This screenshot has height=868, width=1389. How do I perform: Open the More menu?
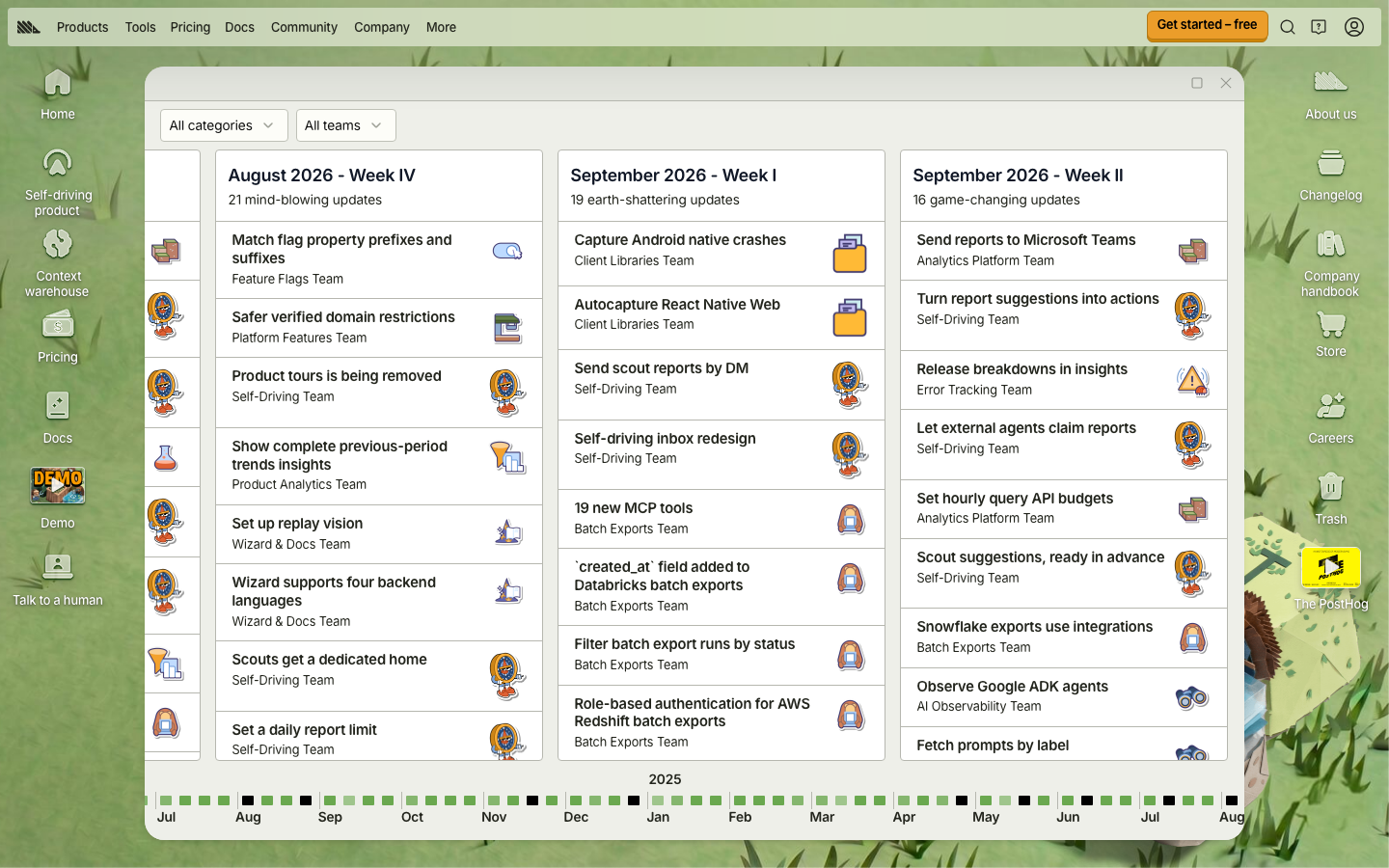click(x=442, y=27)
